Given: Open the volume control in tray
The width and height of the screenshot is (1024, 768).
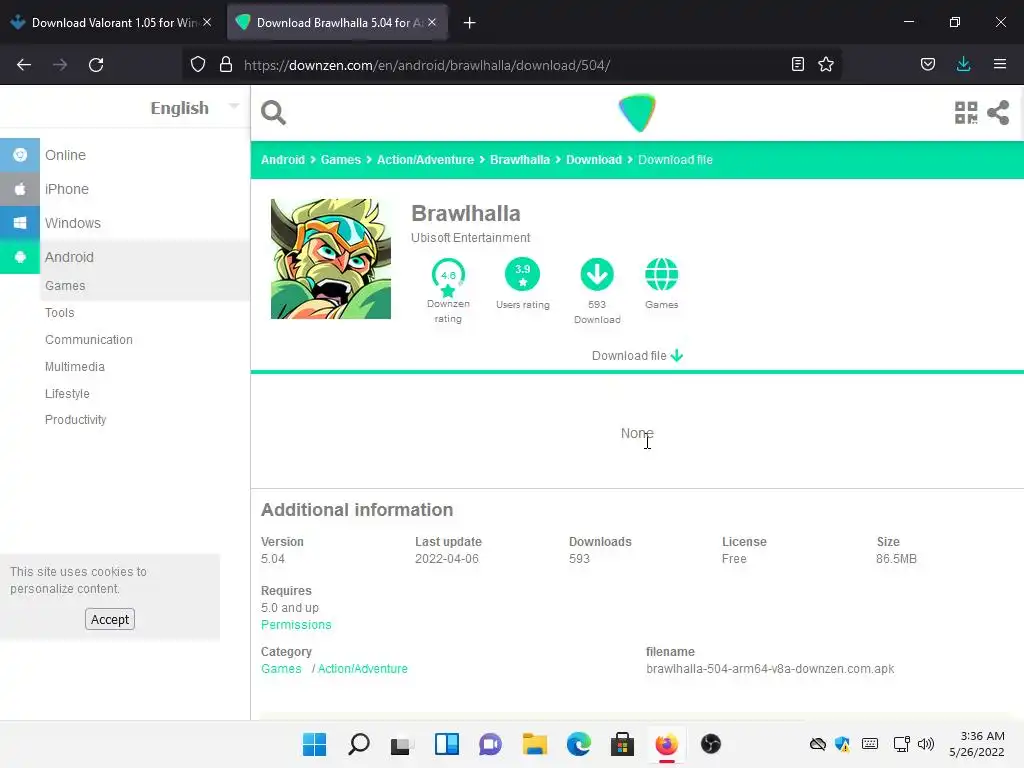Looking at the screenshot, I should 925,744.
